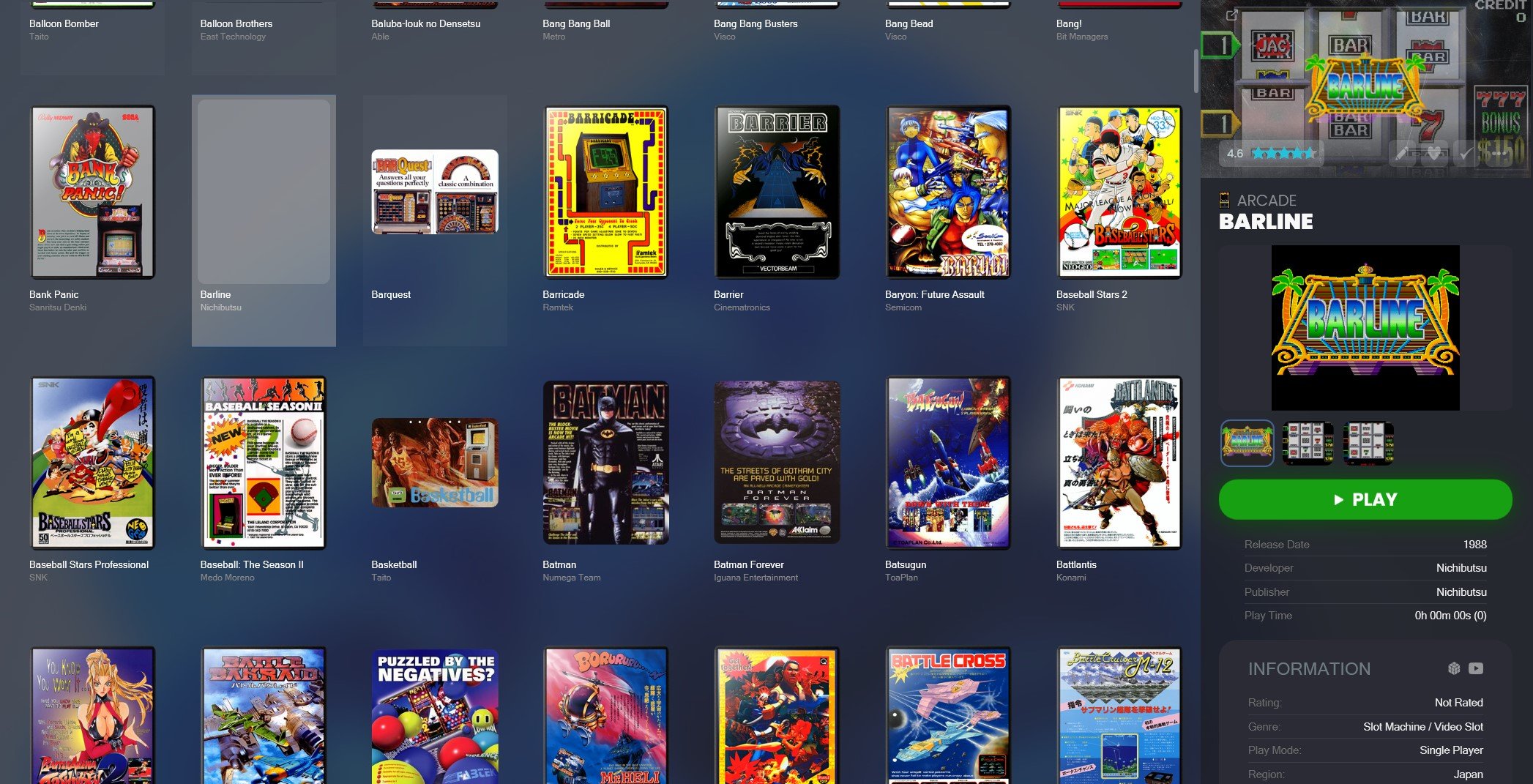Select the Battle Cross game cover
The width and height of the screenshot is (1533, 784).
pos(949,715)
